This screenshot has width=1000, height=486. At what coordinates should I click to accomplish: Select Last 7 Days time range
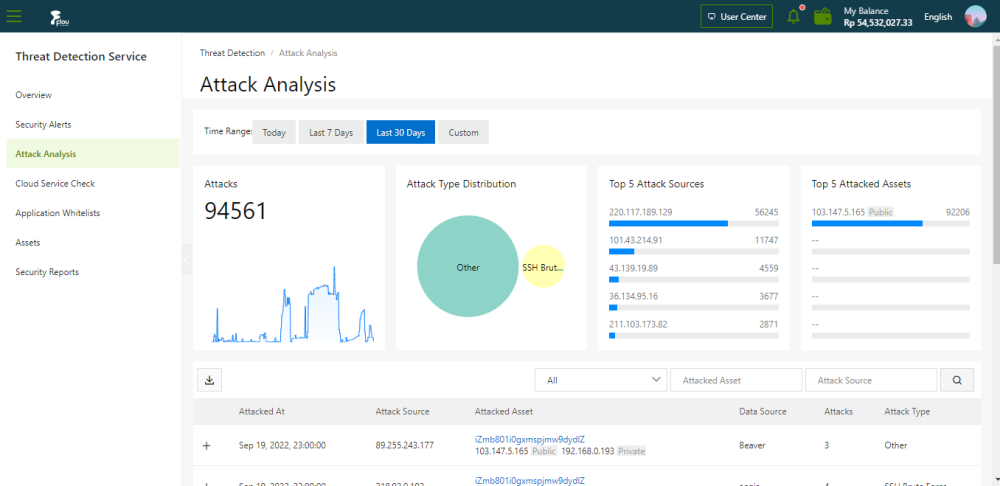pos(331,133)
